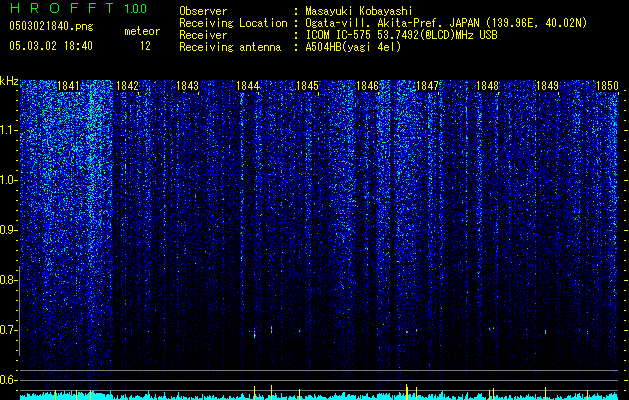Click the Receiving Location value line
The height and width of the screenshot is (400, 629).
446,23
